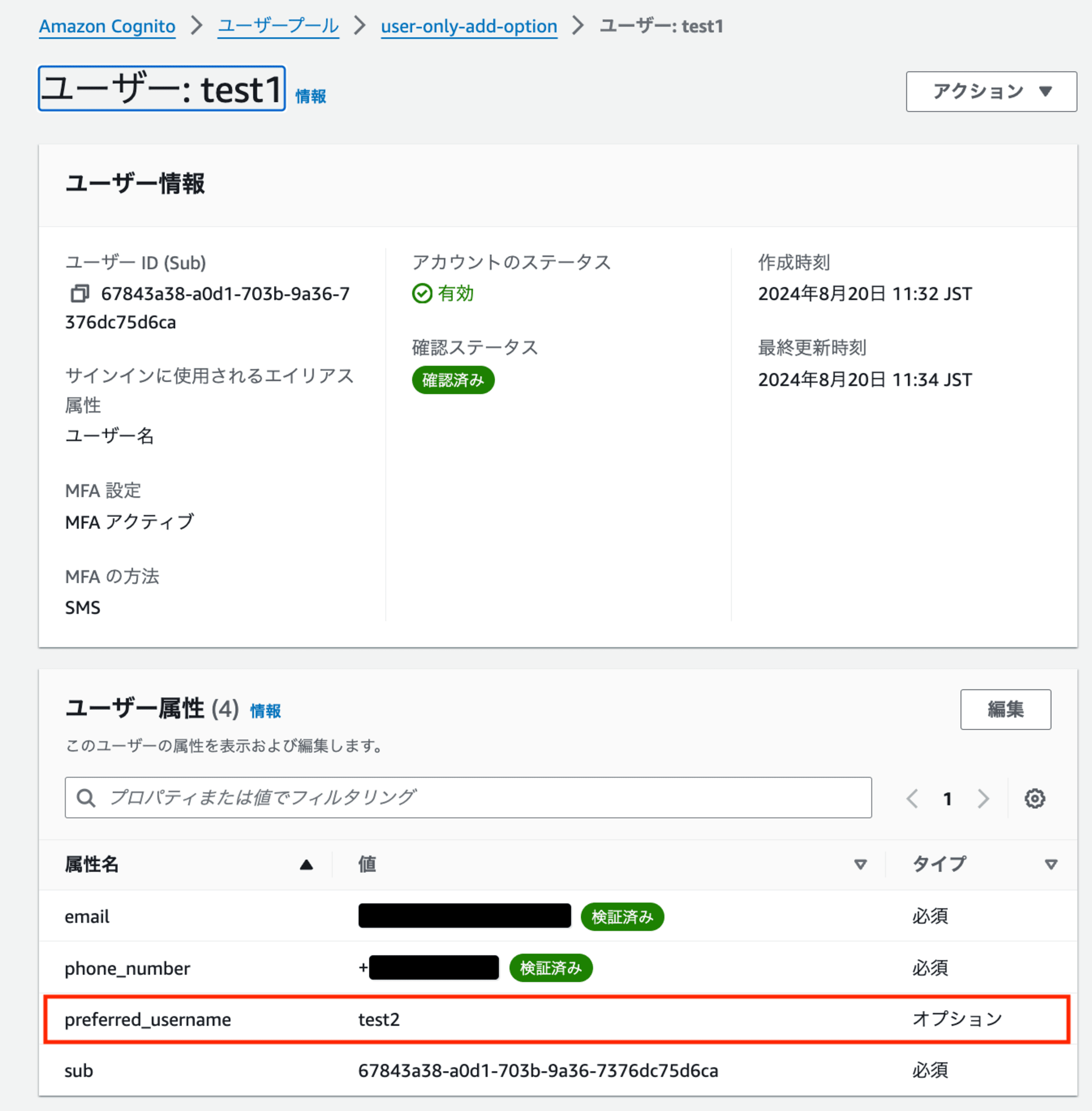Click the 編集 button for user attributes
Screen dimensions: 1092x1111
tap(1005, 709)
